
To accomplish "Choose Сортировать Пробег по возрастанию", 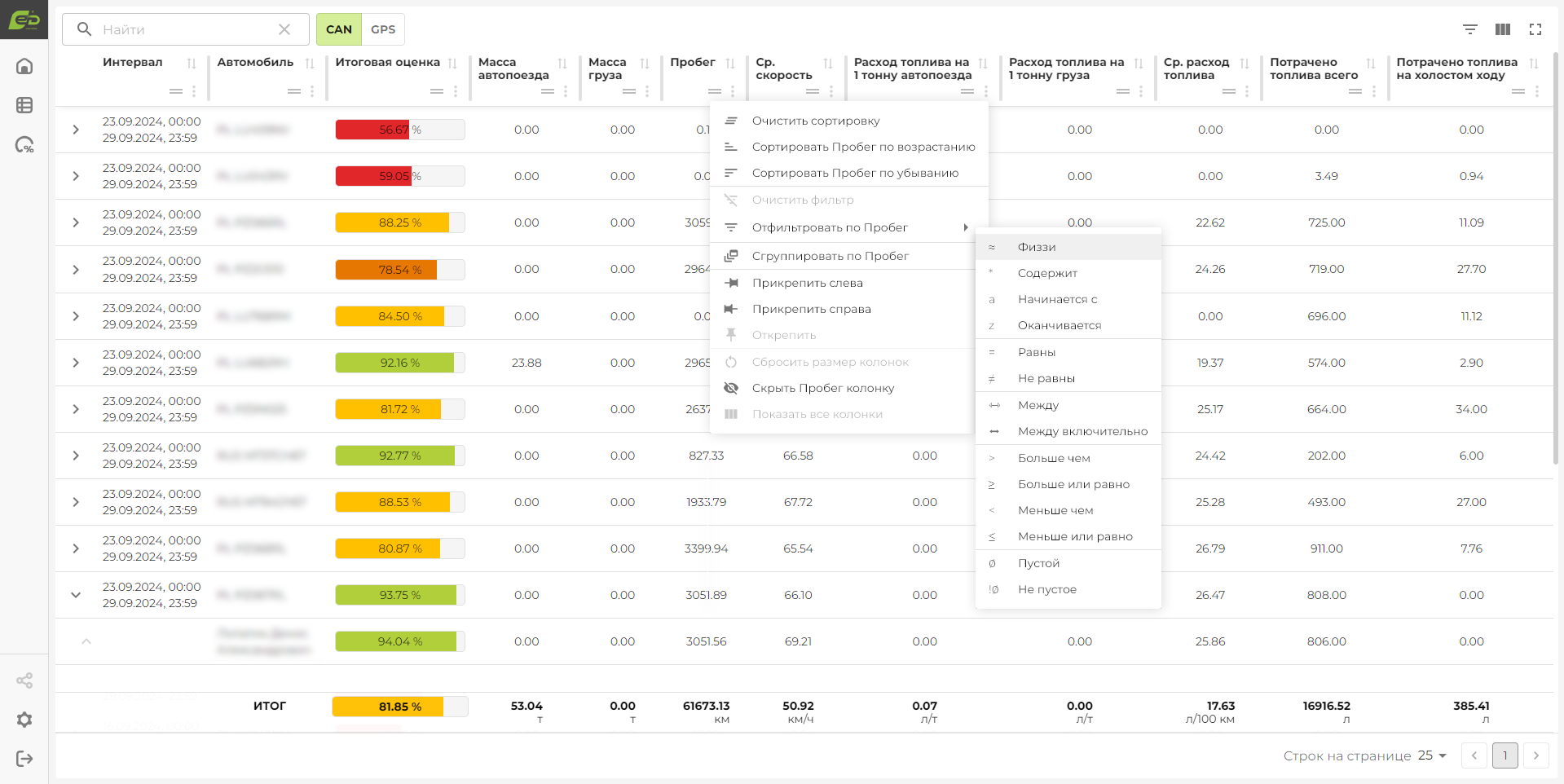I will [x=849, y=147].
